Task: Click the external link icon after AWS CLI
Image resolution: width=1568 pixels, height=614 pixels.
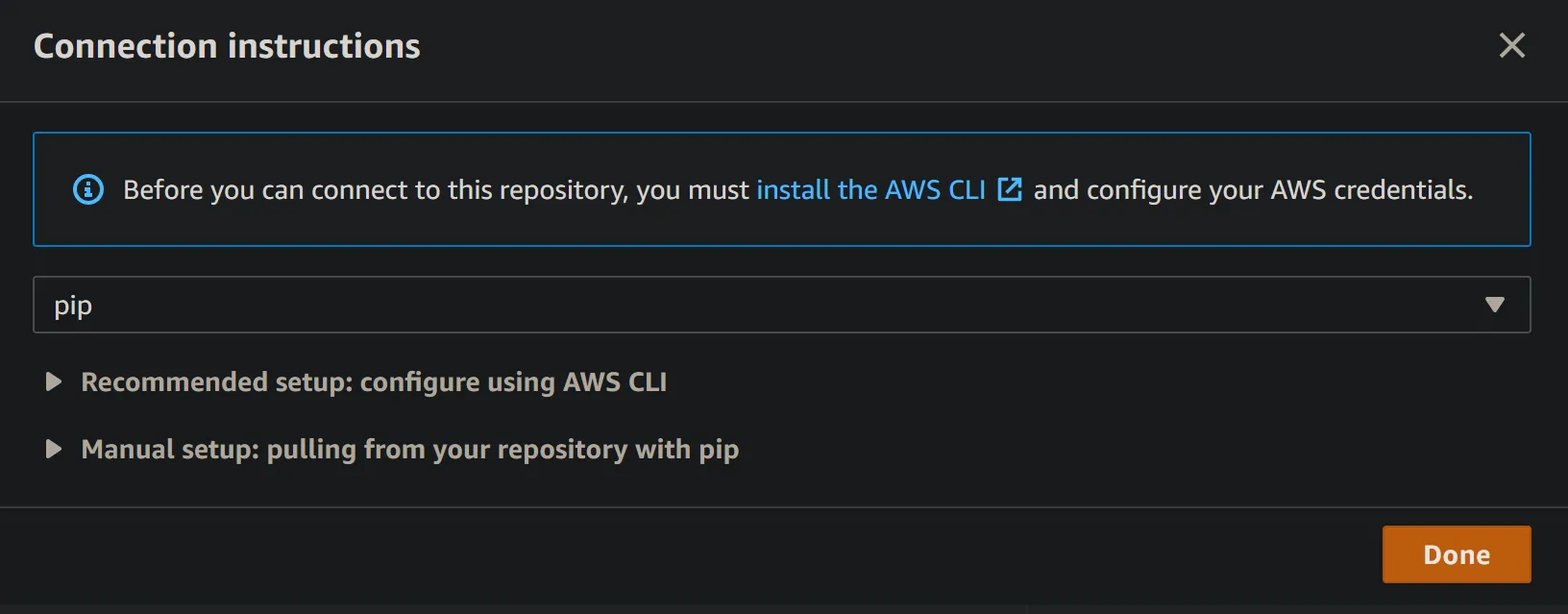Action: pos(1010,189)
